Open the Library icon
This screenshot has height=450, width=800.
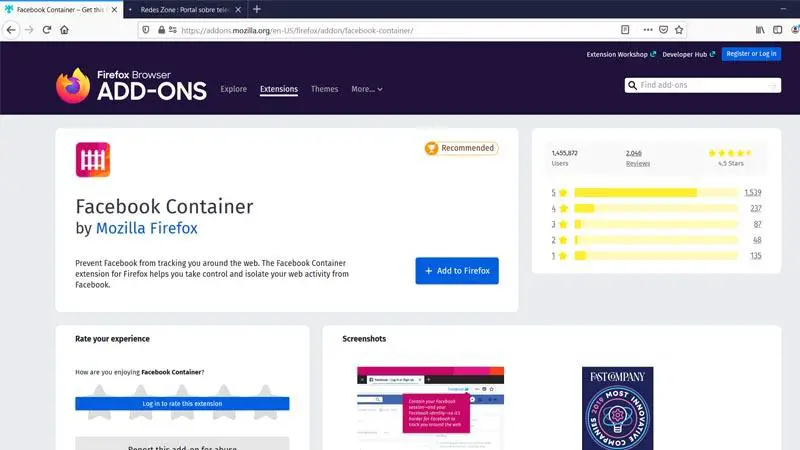point(760,30)
